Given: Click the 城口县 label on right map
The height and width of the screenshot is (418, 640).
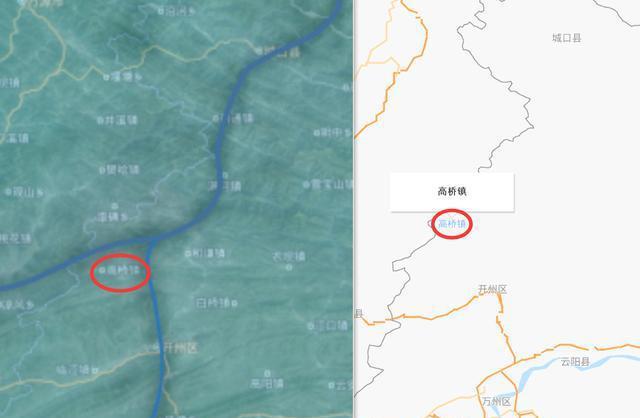Looking at the screenshot, I should point(567,38).
